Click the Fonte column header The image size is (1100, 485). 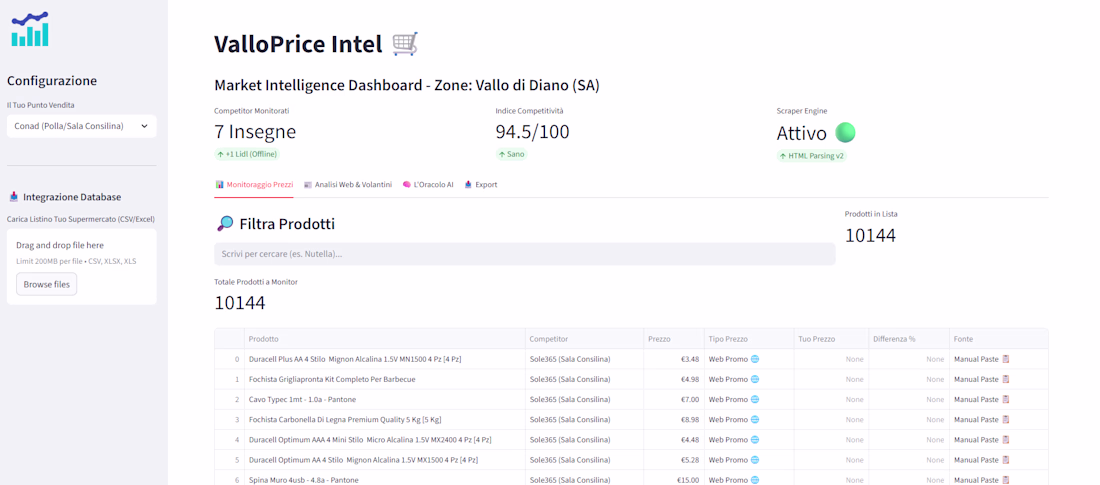click(x=998, y=339)
